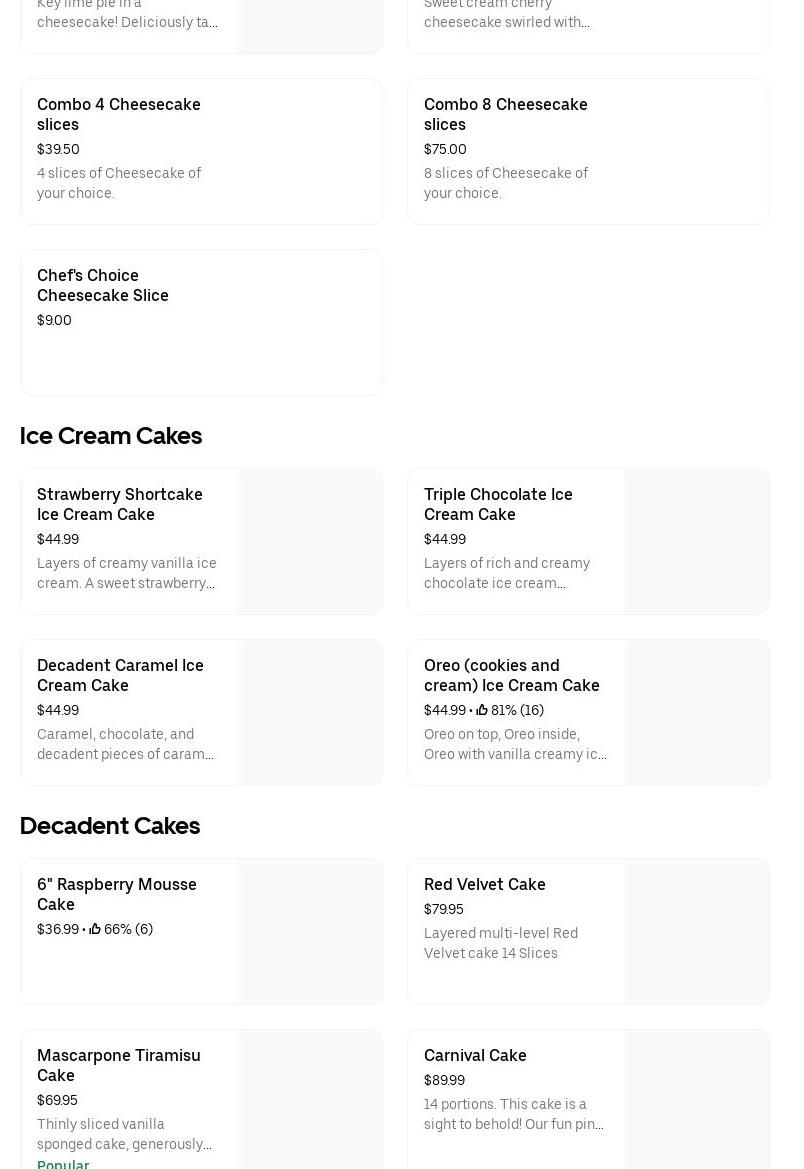Click the Triple Chocolate Ice Cream Cake photo

pyautogui.click(x=696, y=541)
